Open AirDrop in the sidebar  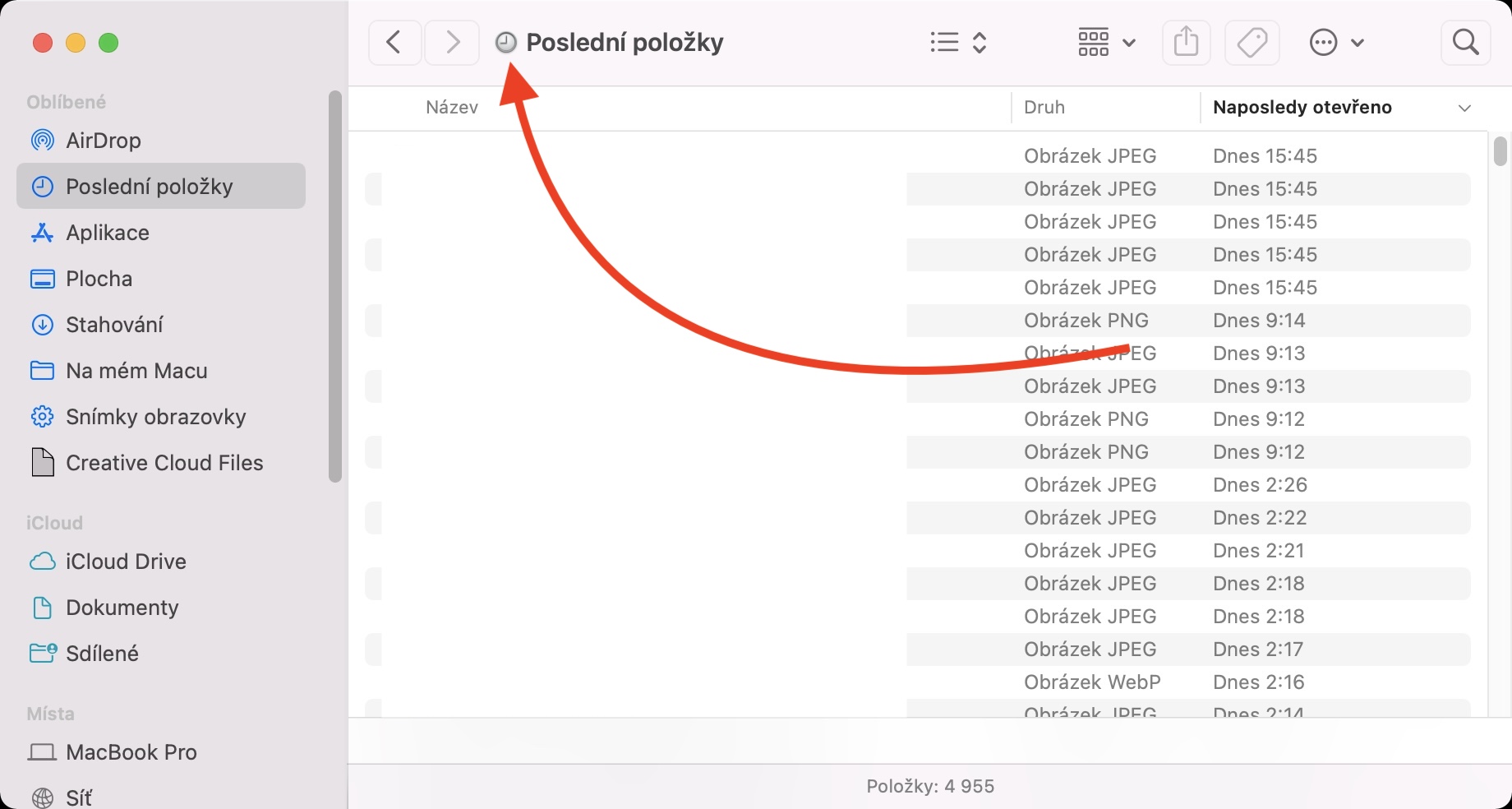coord(103,141)
